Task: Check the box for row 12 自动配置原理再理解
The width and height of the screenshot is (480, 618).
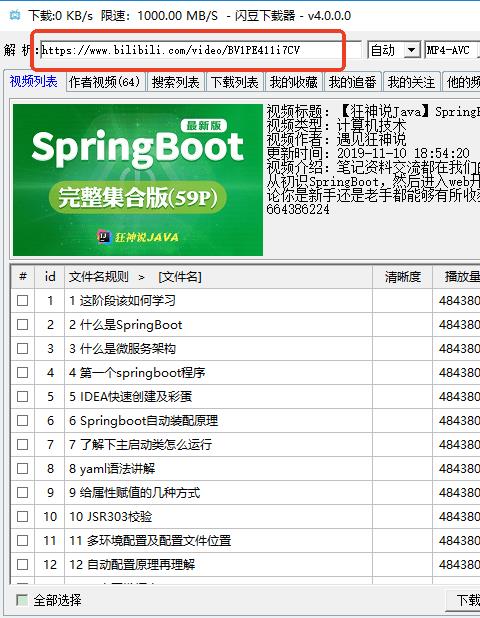Action: [x=22, y=564]
